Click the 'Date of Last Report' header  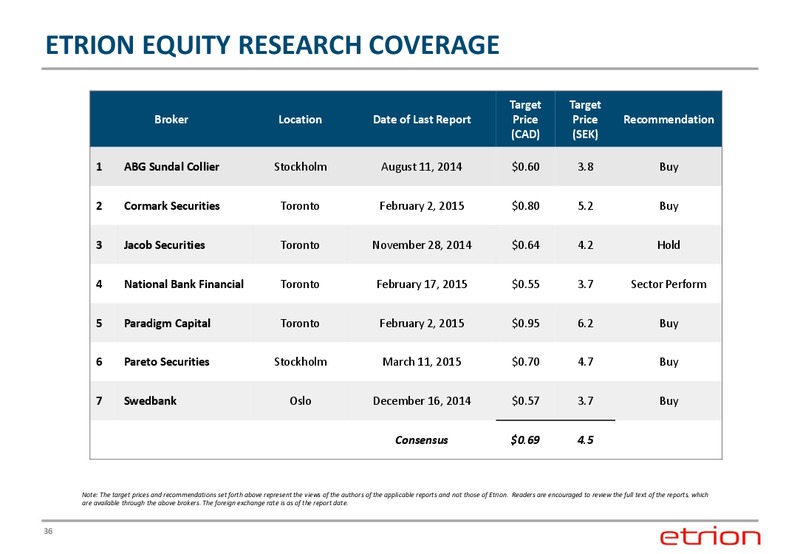[x=422, y=119]
